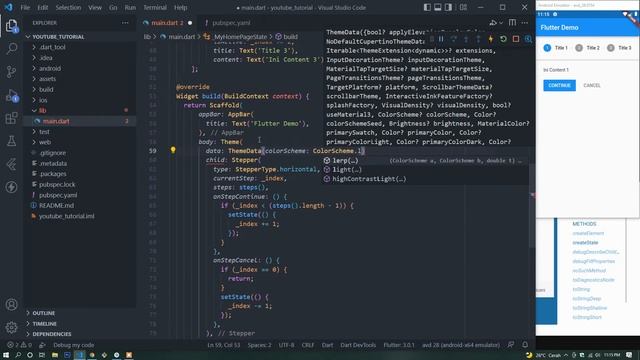This screenshot has width=640, height=360.
Task: Open Source Control view in activity bar
Action: tap(11, 71)
